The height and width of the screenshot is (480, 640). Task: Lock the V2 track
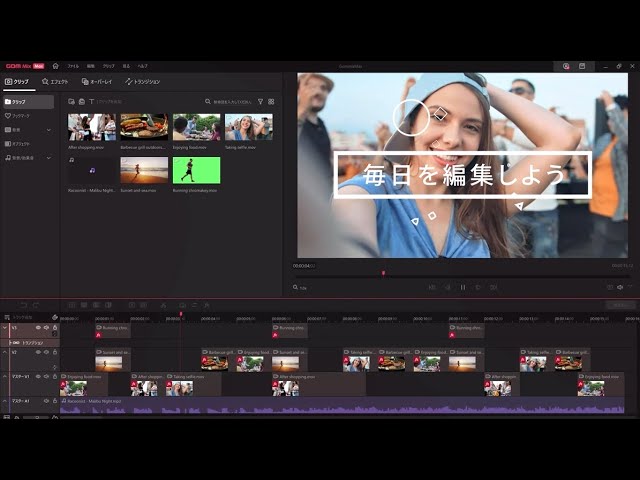(x=55, y=352)
